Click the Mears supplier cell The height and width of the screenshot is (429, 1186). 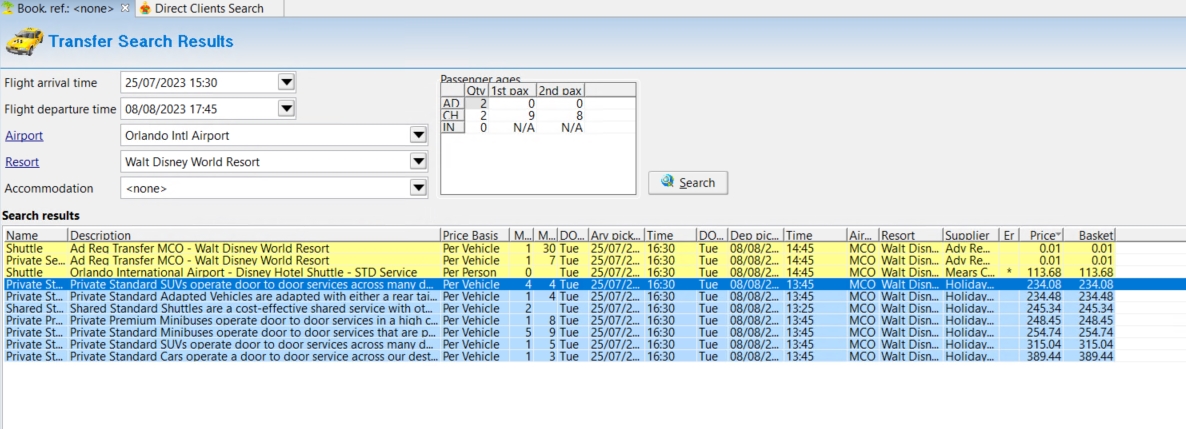coord(971,272)
